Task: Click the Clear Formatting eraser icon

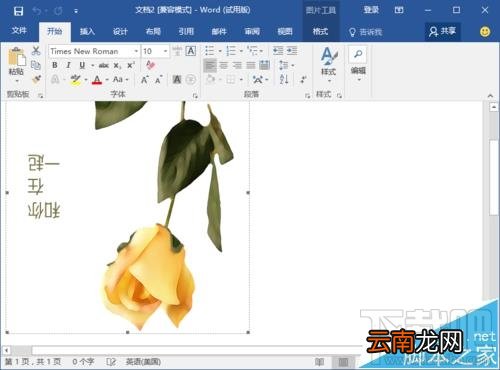Action: coord(150,65)
